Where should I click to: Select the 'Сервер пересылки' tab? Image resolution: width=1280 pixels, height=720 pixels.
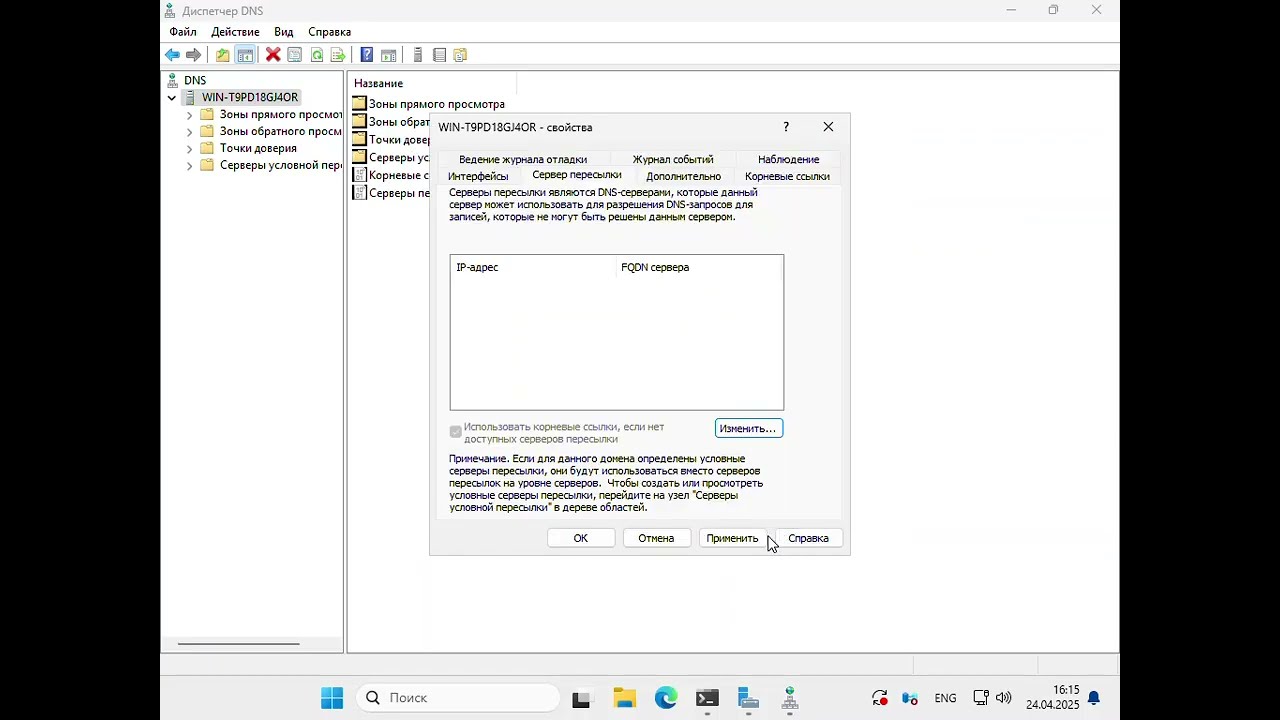click(x=577, y=175)
